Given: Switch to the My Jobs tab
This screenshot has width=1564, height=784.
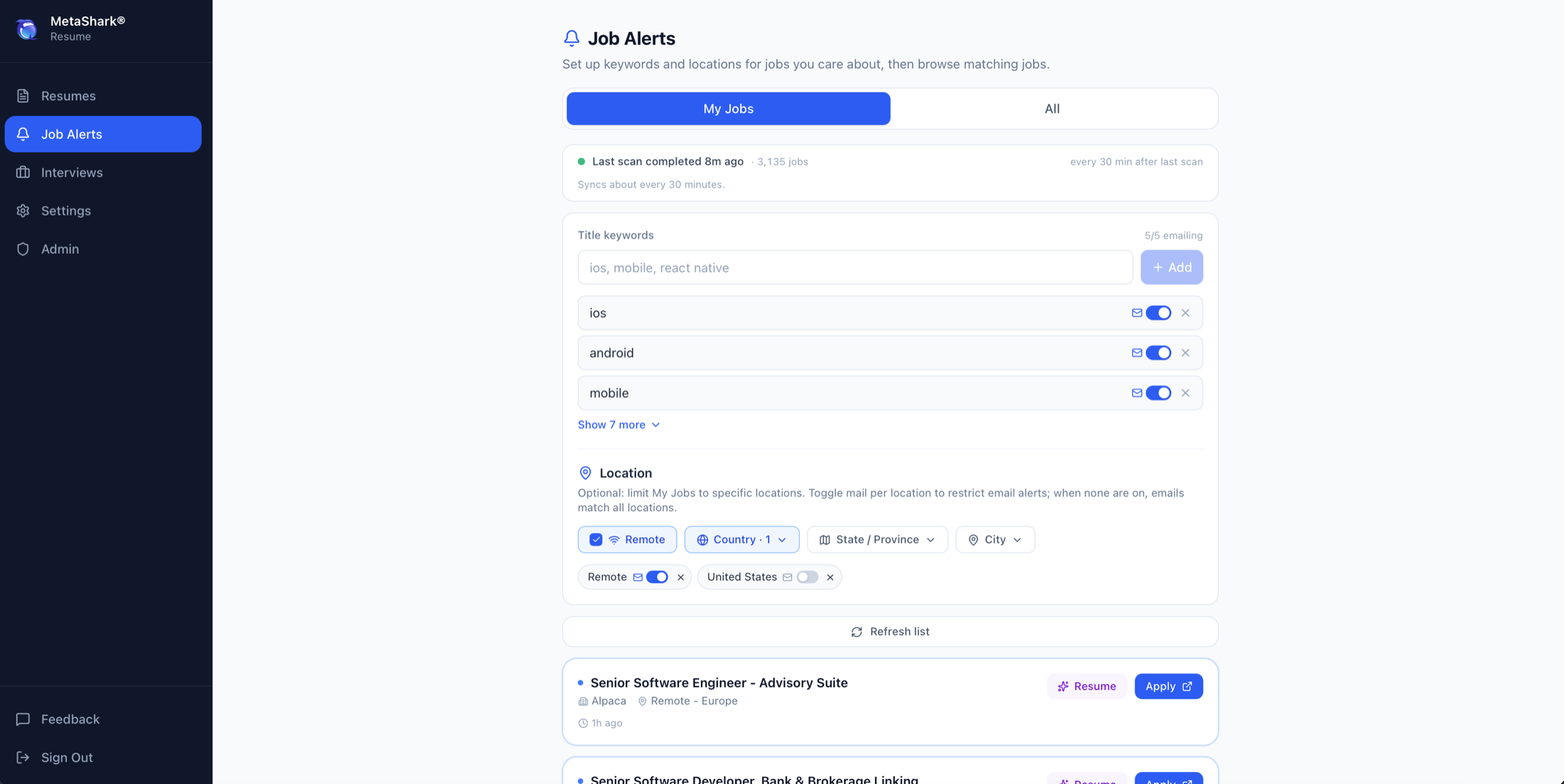Looking at the screenshot, I should click(728, 109).
